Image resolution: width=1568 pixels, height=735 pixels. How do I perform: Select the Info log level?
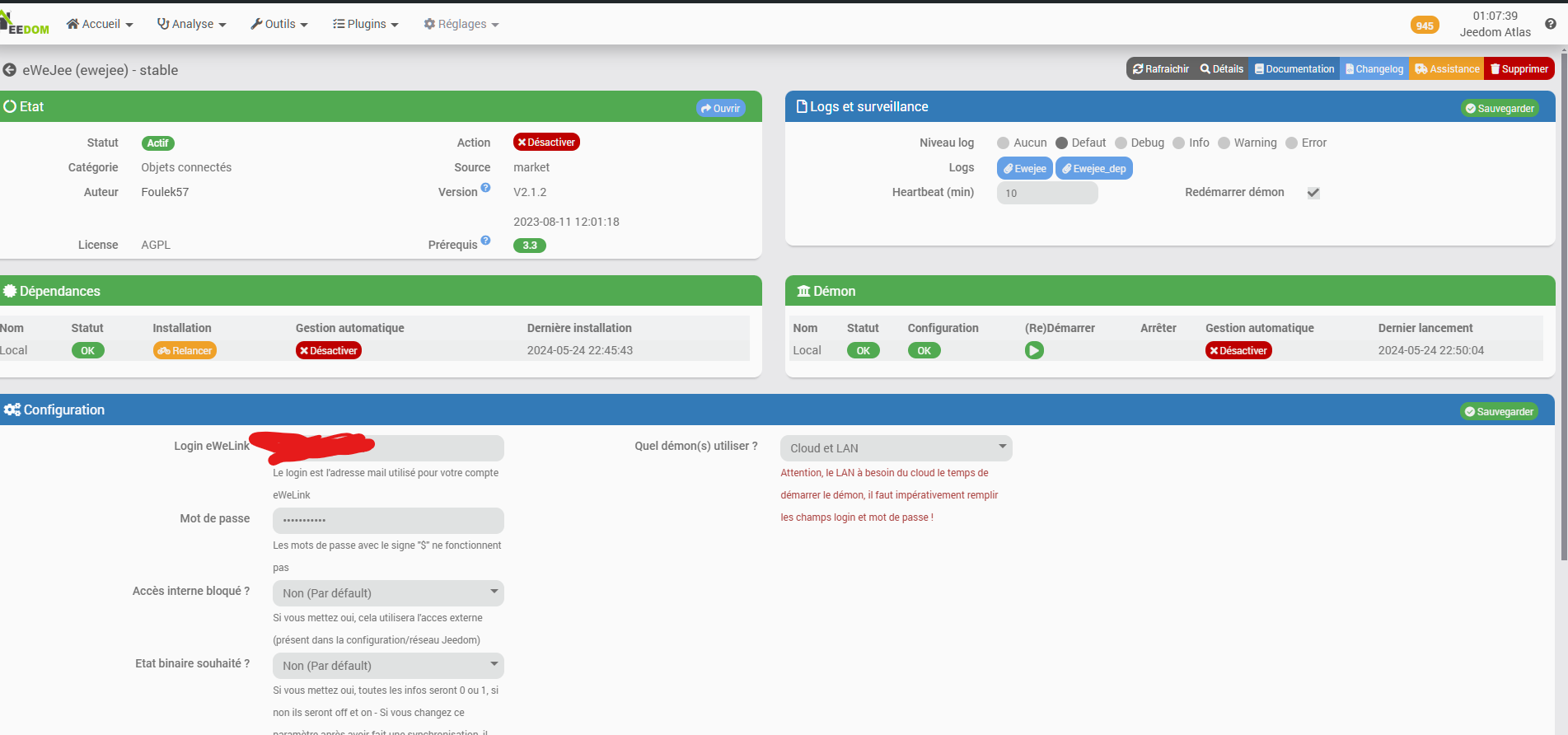[1178, 143]
